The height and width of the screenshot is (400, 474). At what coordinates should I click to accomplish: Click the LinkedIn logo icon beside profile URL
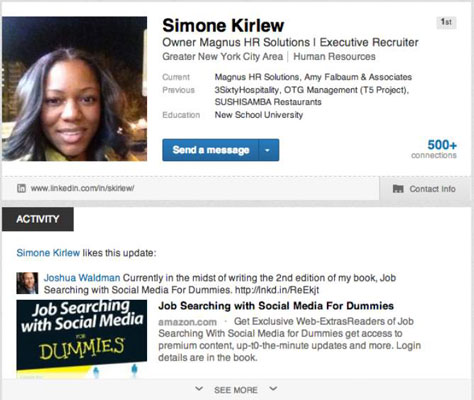21,188
